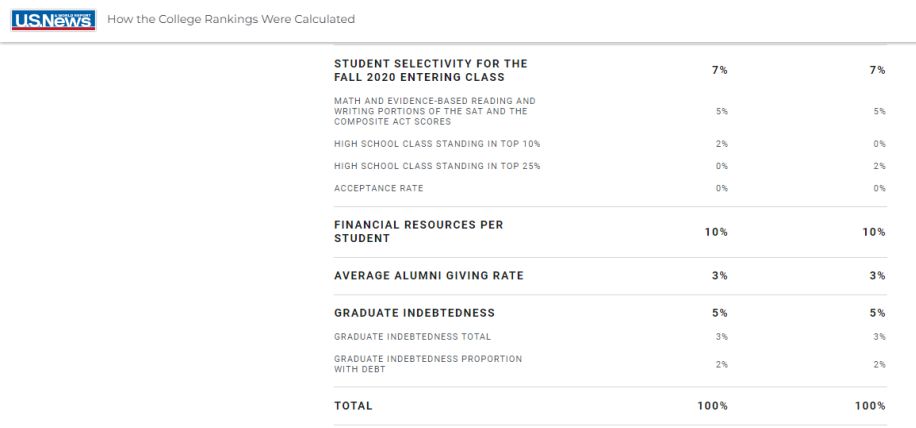Image resolution: width=916 pixels, height=428 pixels.
Task: Select the 'Graduate Indebtedness Total' row label
Action: [x=413, y=336]
